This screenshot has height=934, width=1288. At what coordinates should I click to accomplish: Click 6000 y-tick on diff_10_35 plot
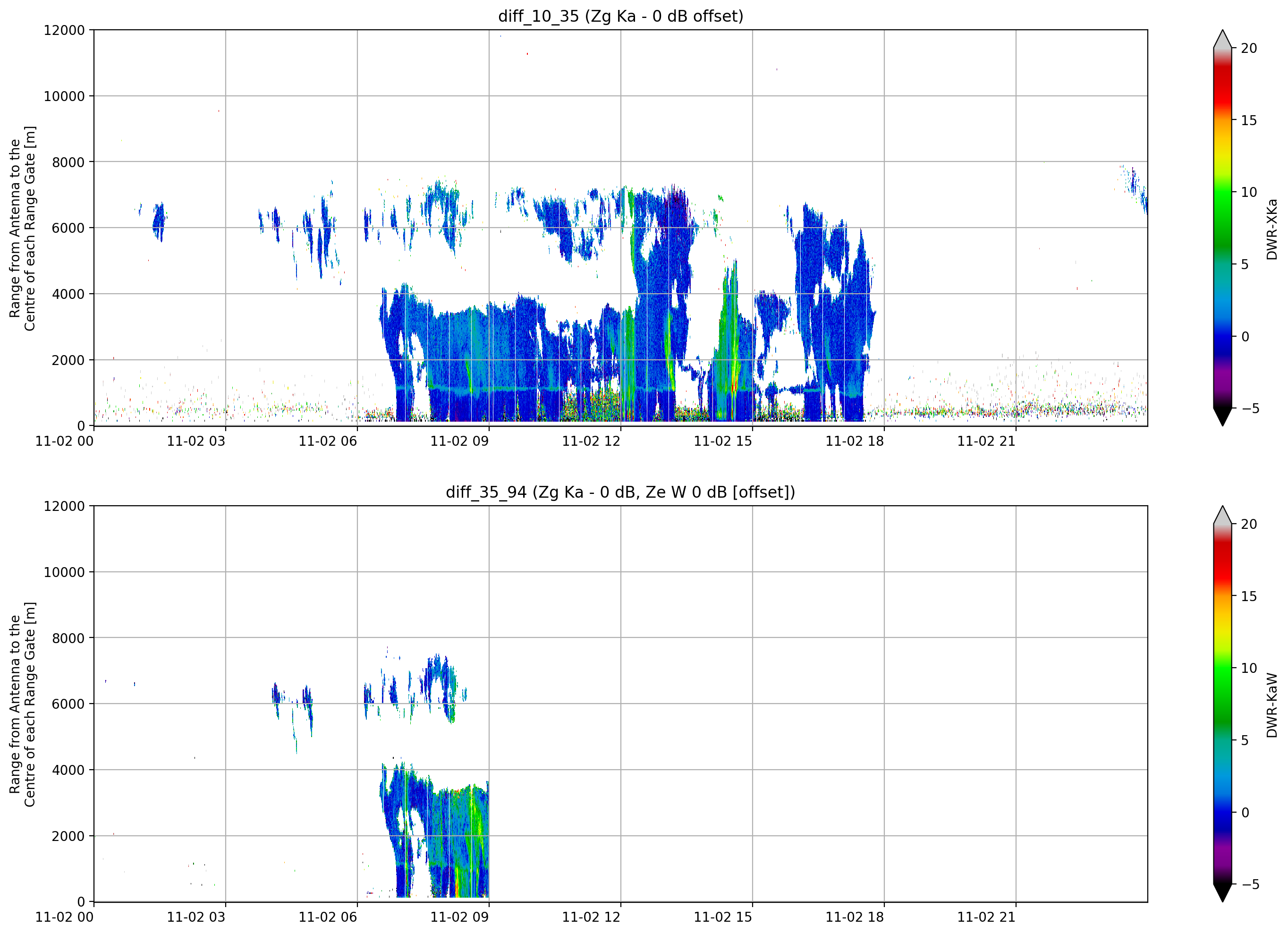[x=68, y=228]
